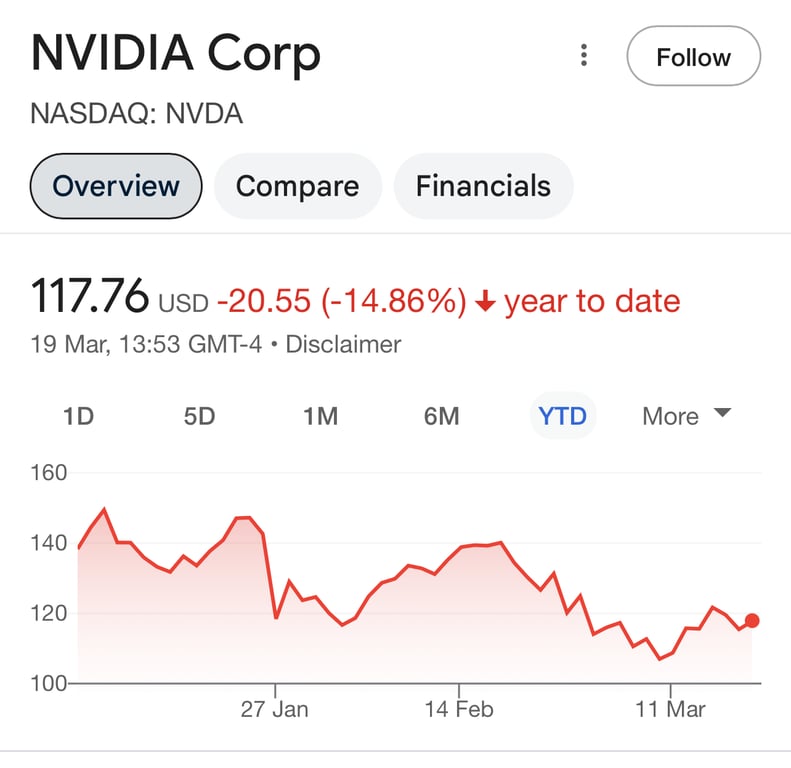This screenshot has height=768, width=791.
Task: Open the three-dot more options menu
Action: coord(584,56)
